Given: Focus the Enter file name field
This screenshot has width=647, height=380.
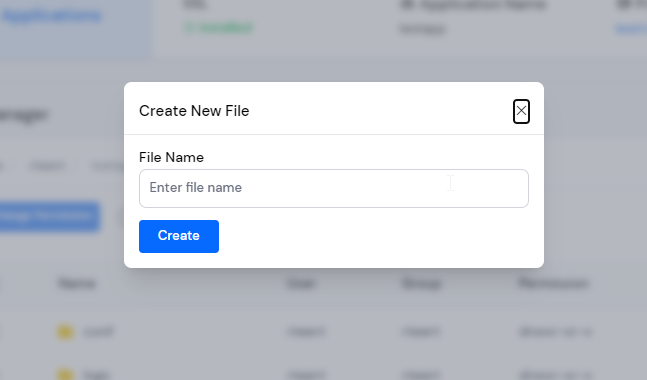Looking at the screenshot, I should (x=333, y=188).
